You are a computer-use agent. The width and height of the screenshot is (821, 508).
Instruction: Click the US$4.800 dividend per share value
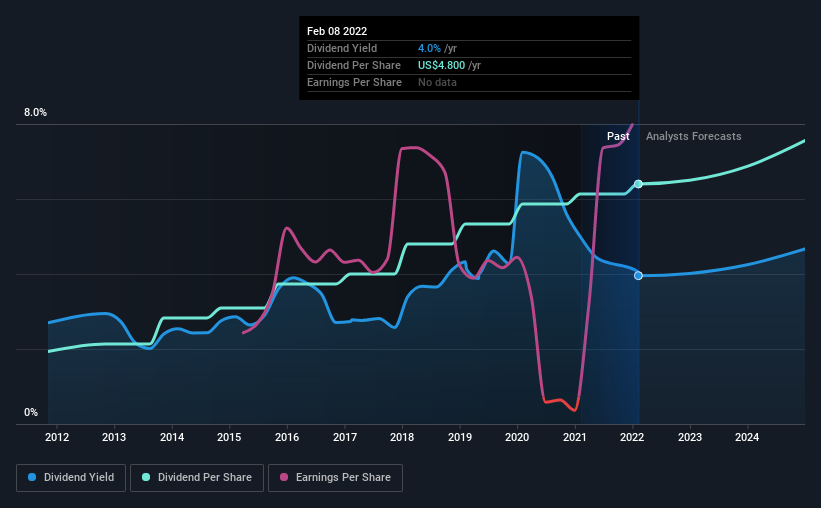pyautogui.click(x=441, y=65)
